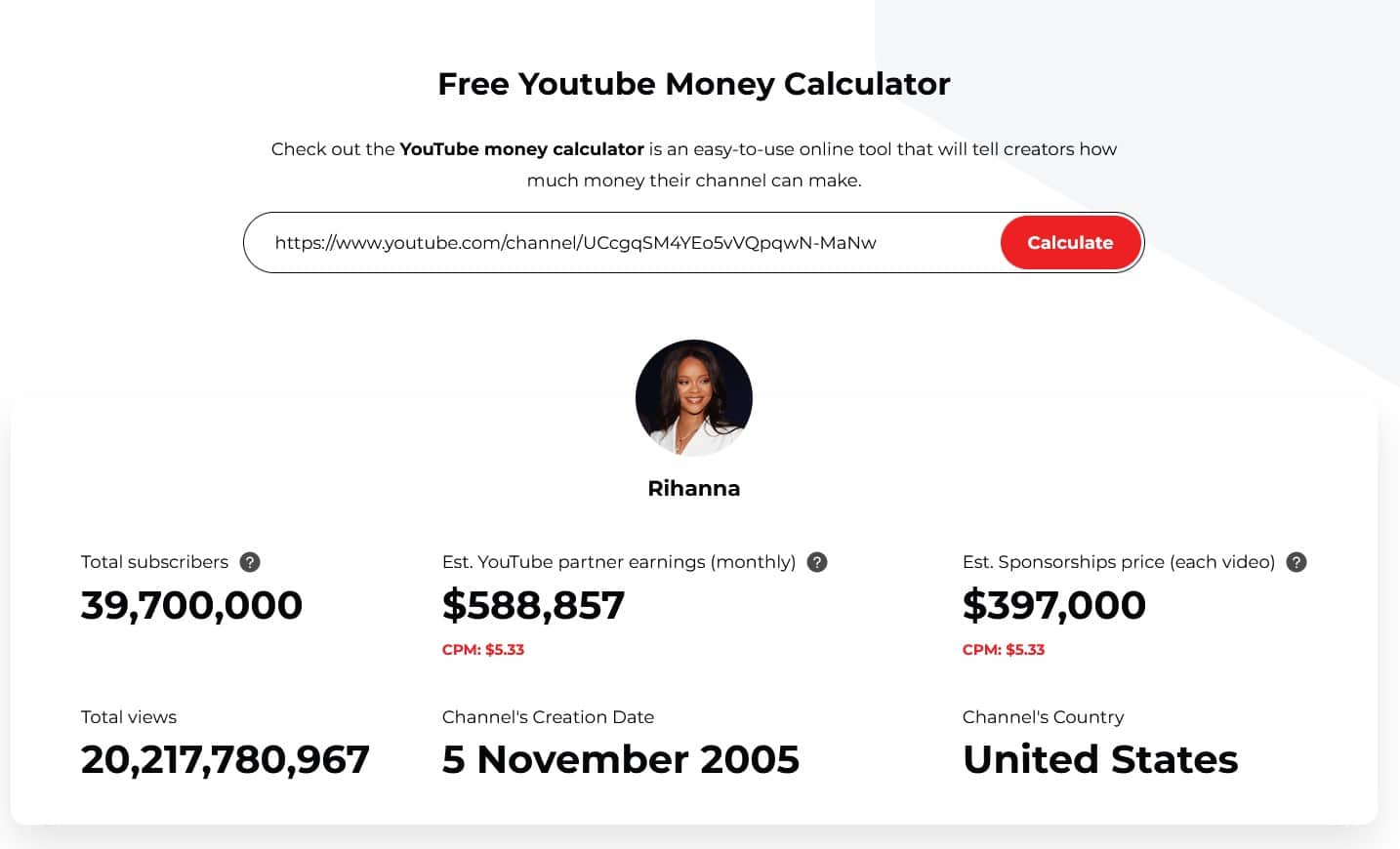Click the CPM $5.33 label under earnings
1400x849 pixels.
483,649
